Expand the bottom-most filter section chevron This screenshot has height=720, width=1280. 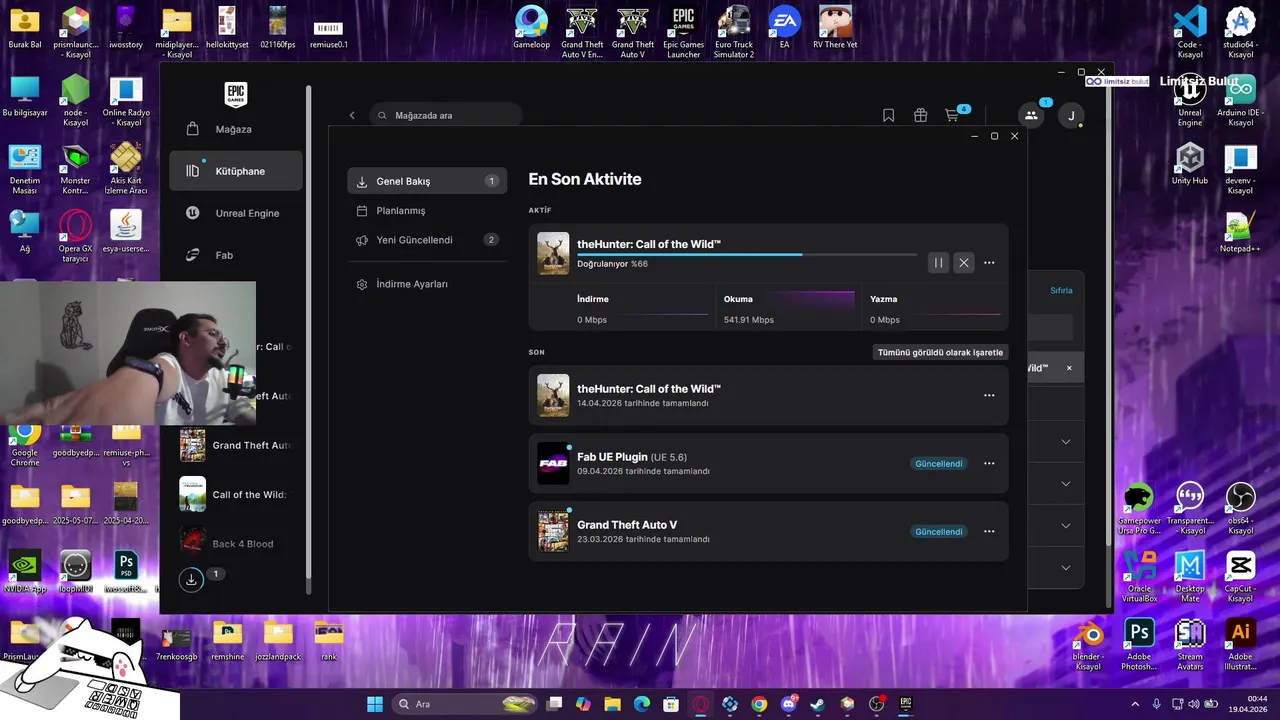pyautogui.click(x=1065, y=568)
